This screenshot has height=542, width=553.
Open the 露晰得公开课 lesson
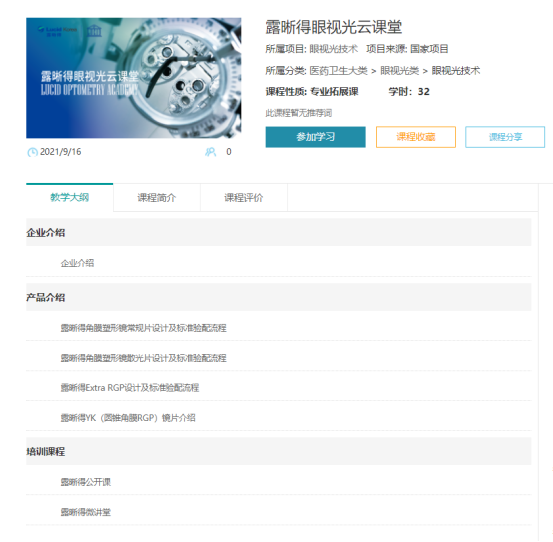click(279, 482)
